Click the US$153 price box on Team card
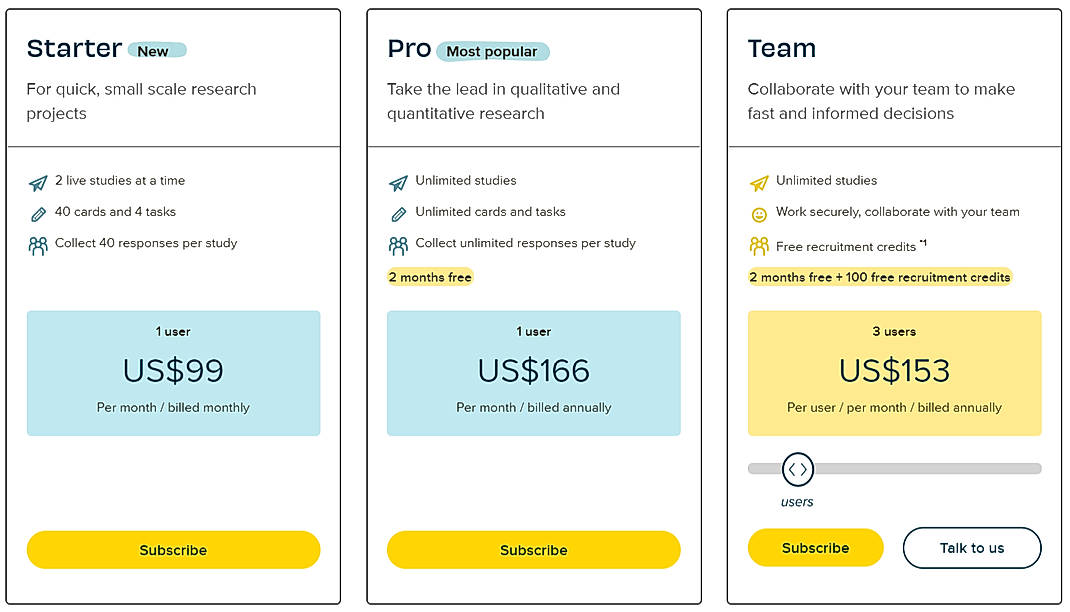Screen dimensions: 1070x612 click(894, 372)
